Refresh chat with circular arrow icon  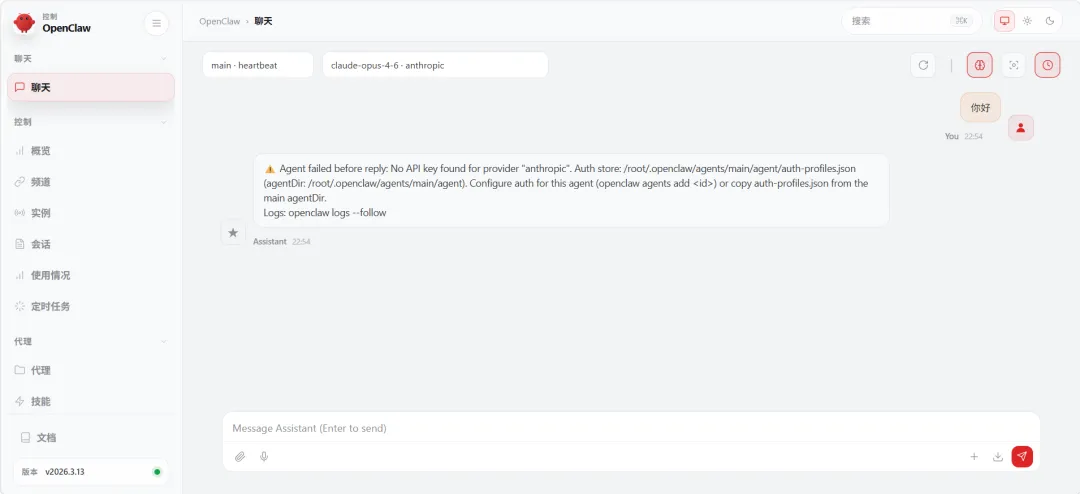point(923,65)
